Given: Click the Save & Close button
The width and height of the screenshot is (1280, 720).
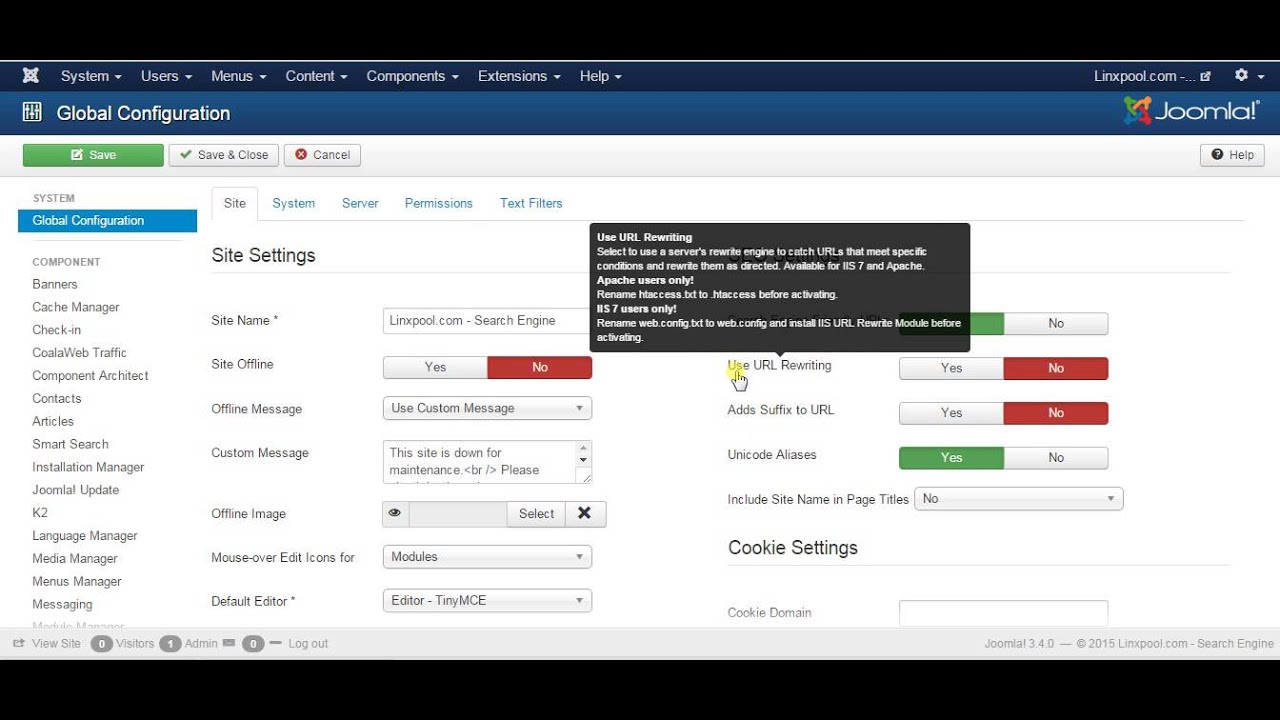Looking at the screenshot, I should 224,155.
